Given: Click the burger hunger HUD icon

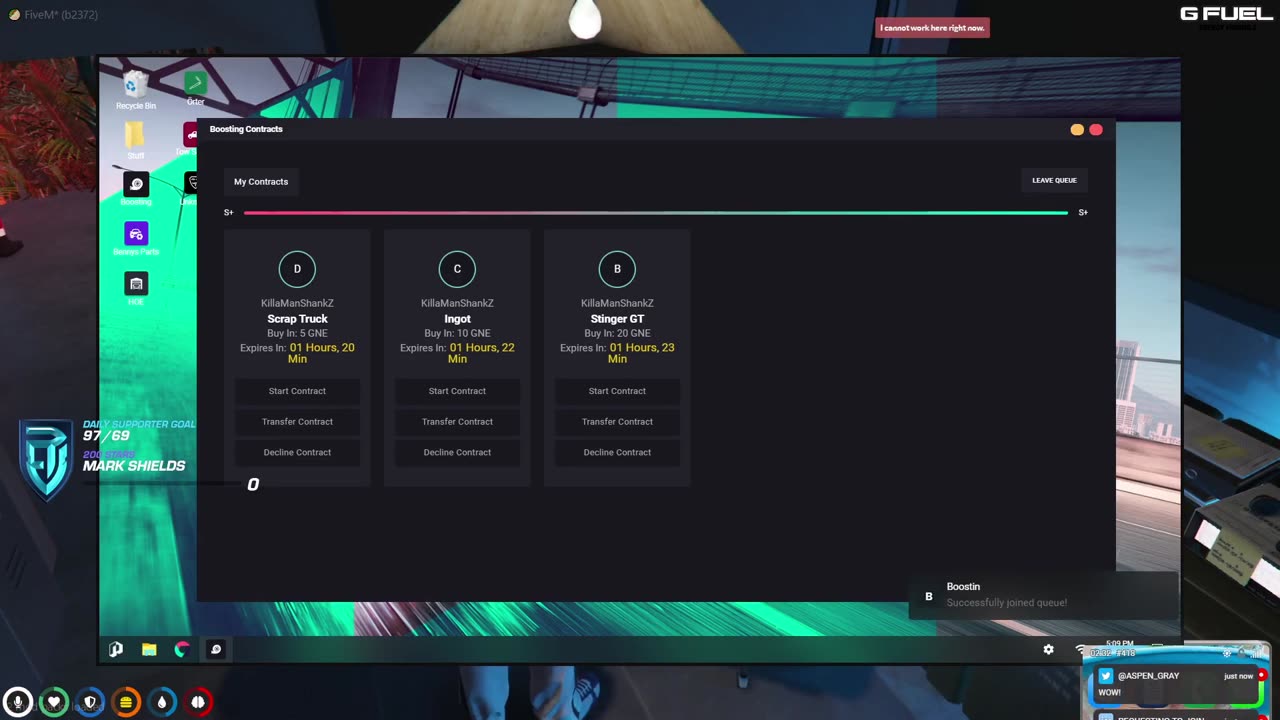Looking at the screenshot, I should tap(126, 702).
